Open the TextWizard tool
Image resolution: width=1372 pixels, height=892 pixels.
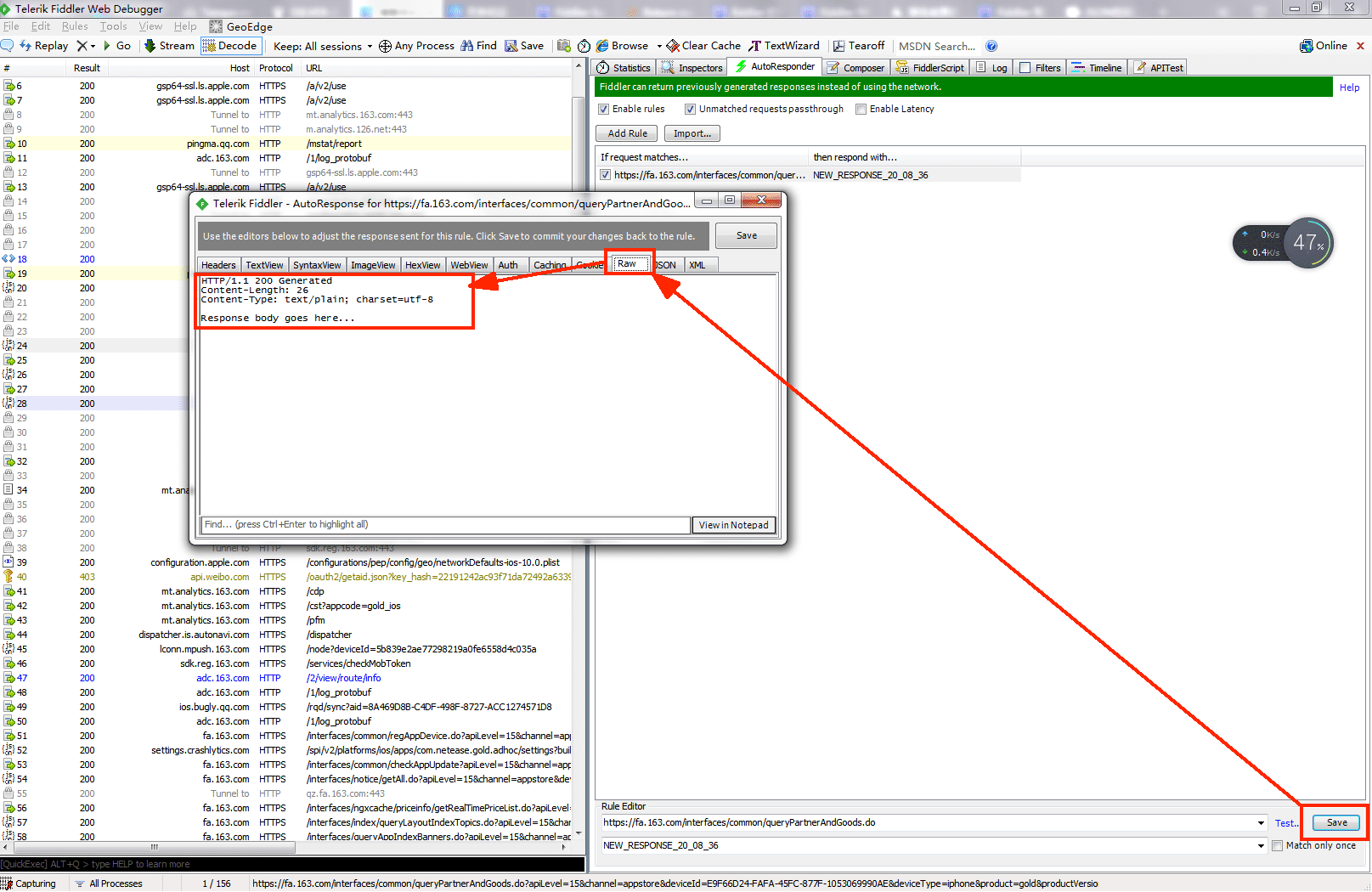coord(784,46)
